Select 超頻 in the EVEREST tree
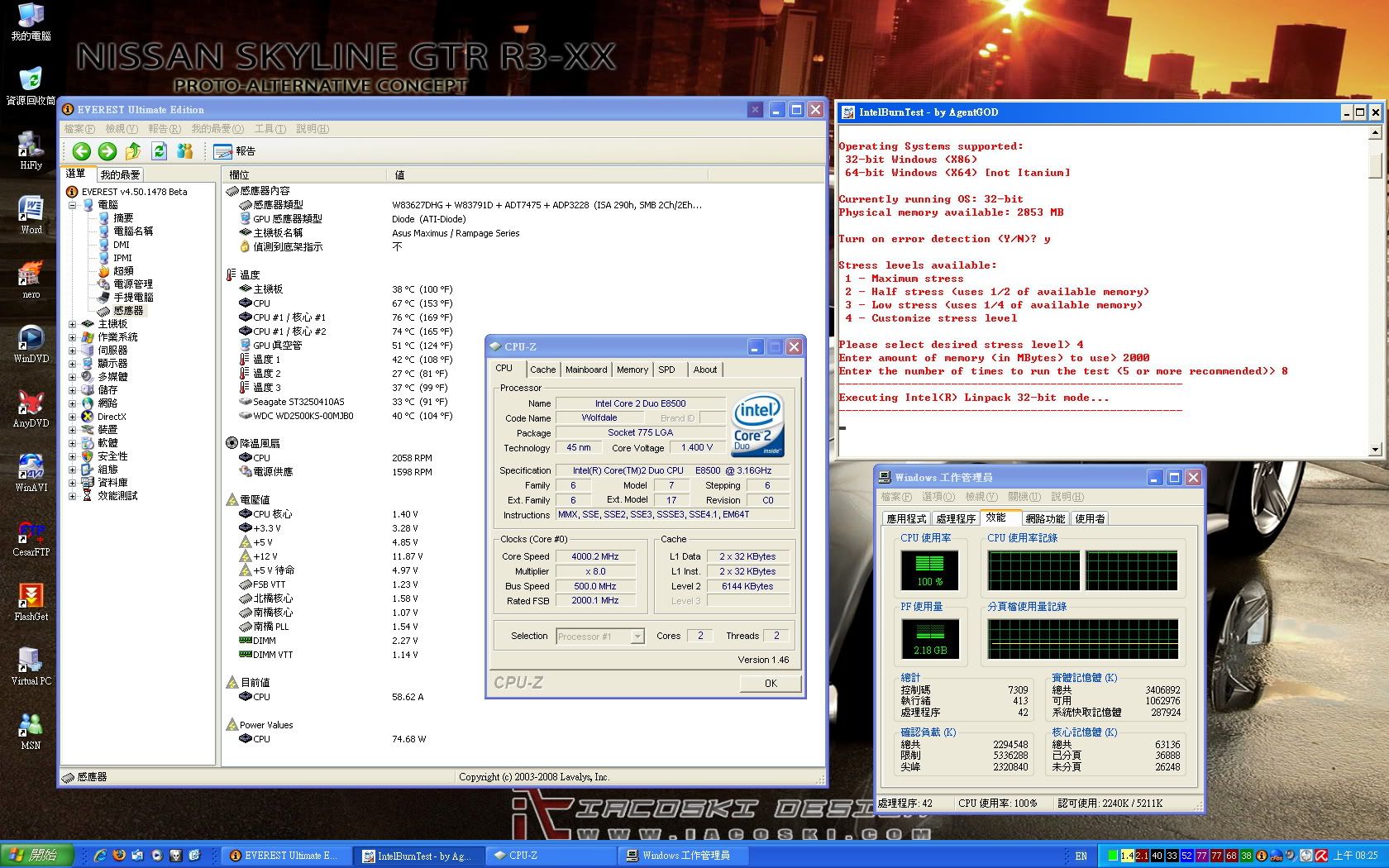1389x868 pixels. point(123,271)
